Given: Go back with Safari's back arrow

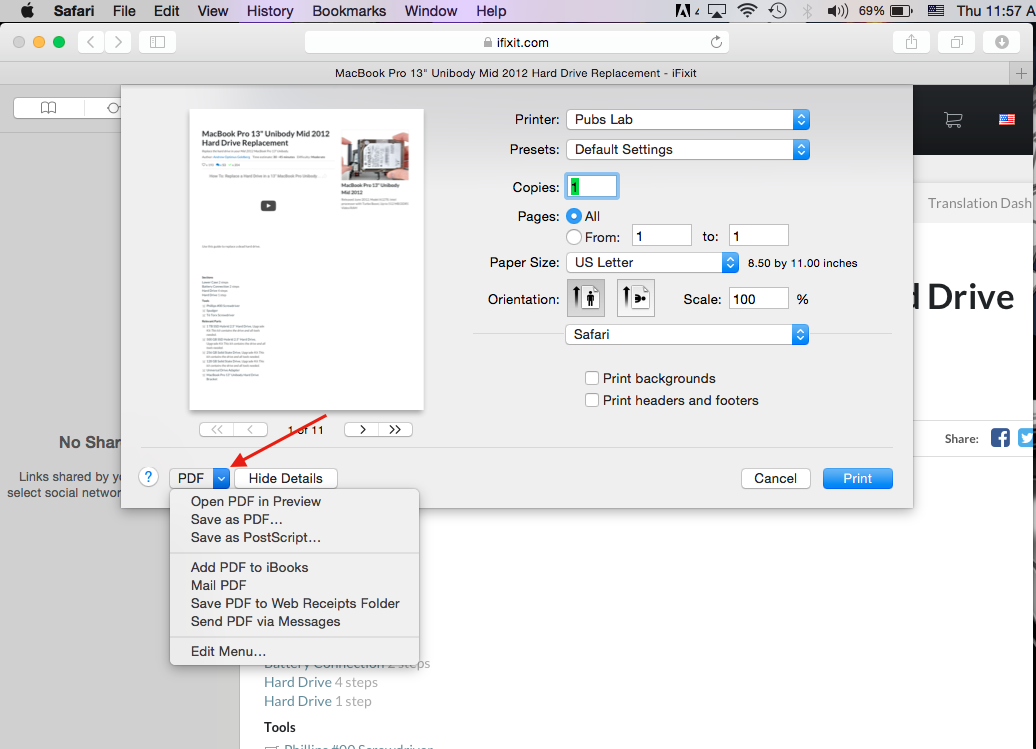Looking at the screenshot, I should click(x=91, y=42).
